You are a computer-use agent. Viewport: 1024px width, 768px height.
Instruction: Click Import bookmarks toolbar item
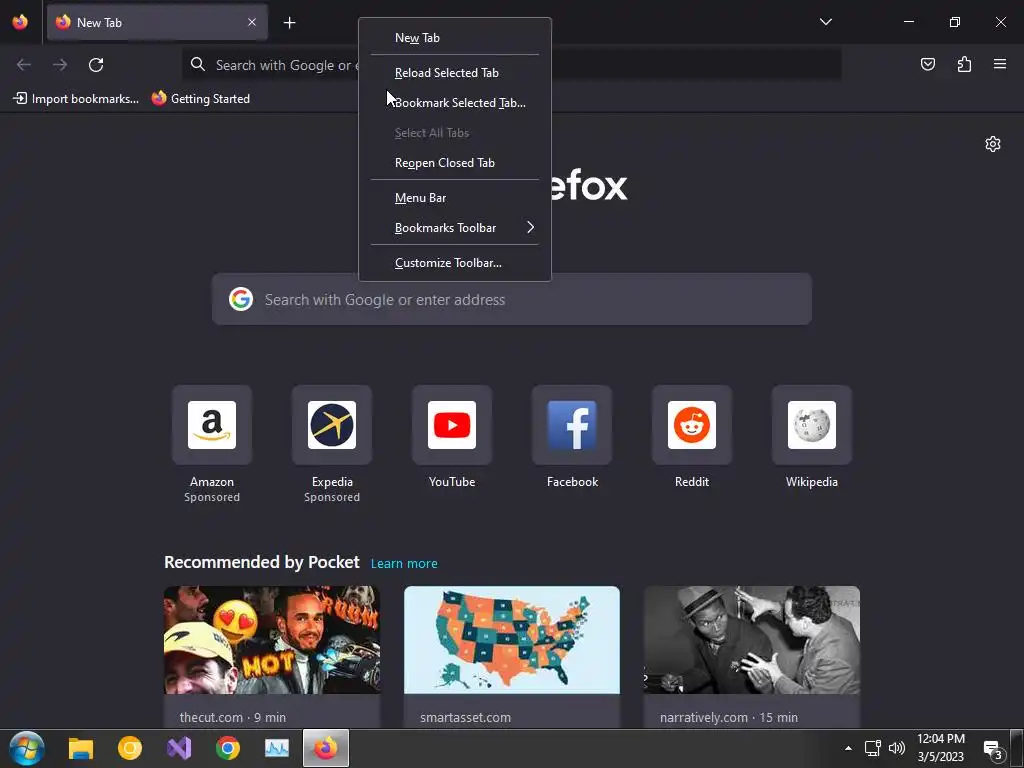[76, 99]
